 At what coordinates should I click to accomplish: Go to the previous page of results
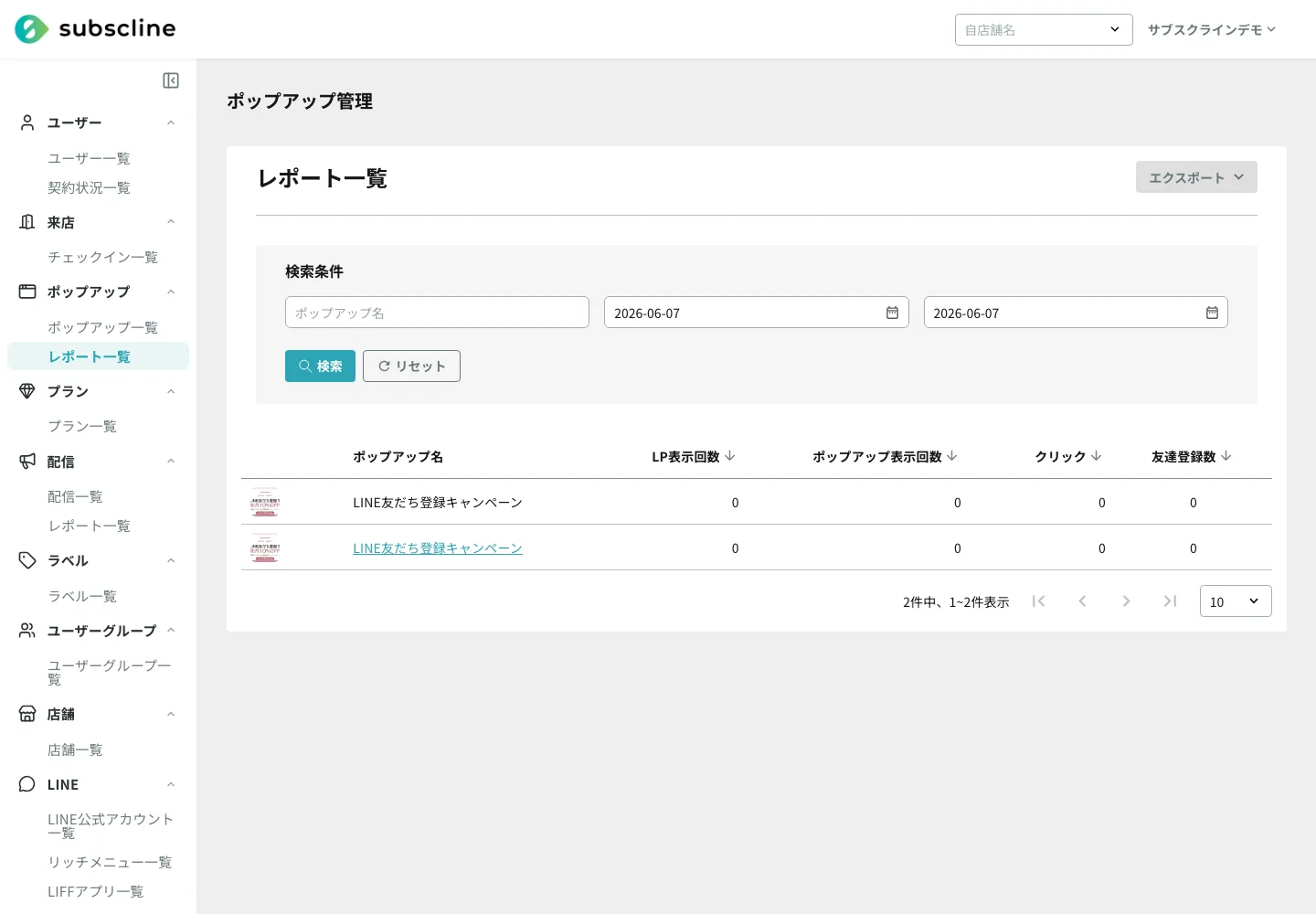(x=1082, y=600)
